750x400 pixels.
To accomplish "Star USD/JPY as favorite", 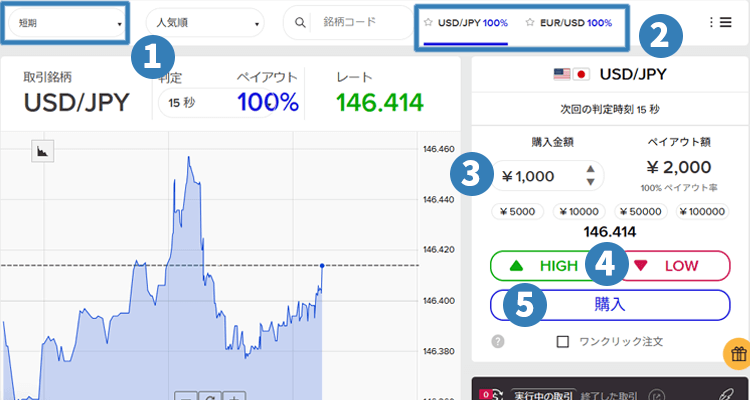I will click(x=429, y=22).
